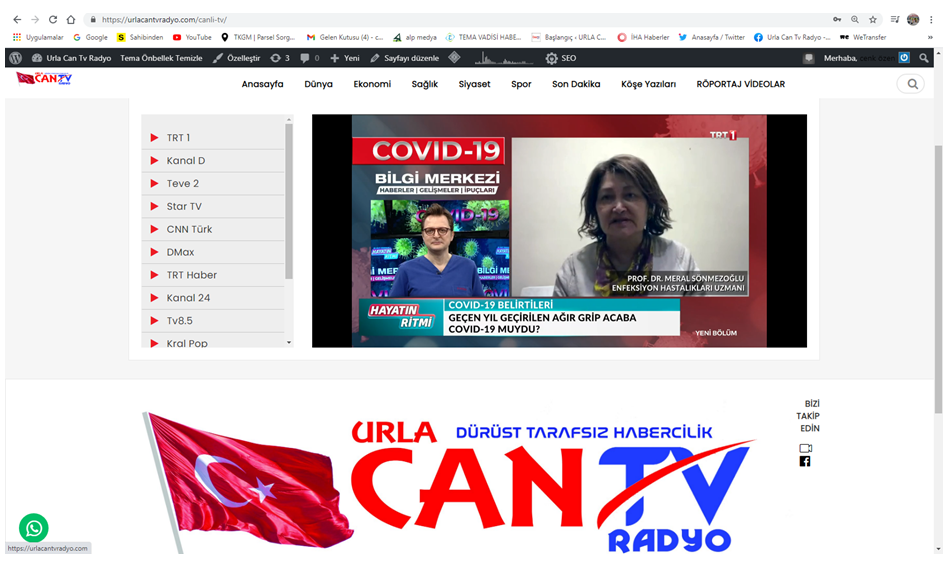This screenshot has height=566, width=950.
Task: Click Sayfayı düzenle edit page link
Action: (x=403, y=58)
